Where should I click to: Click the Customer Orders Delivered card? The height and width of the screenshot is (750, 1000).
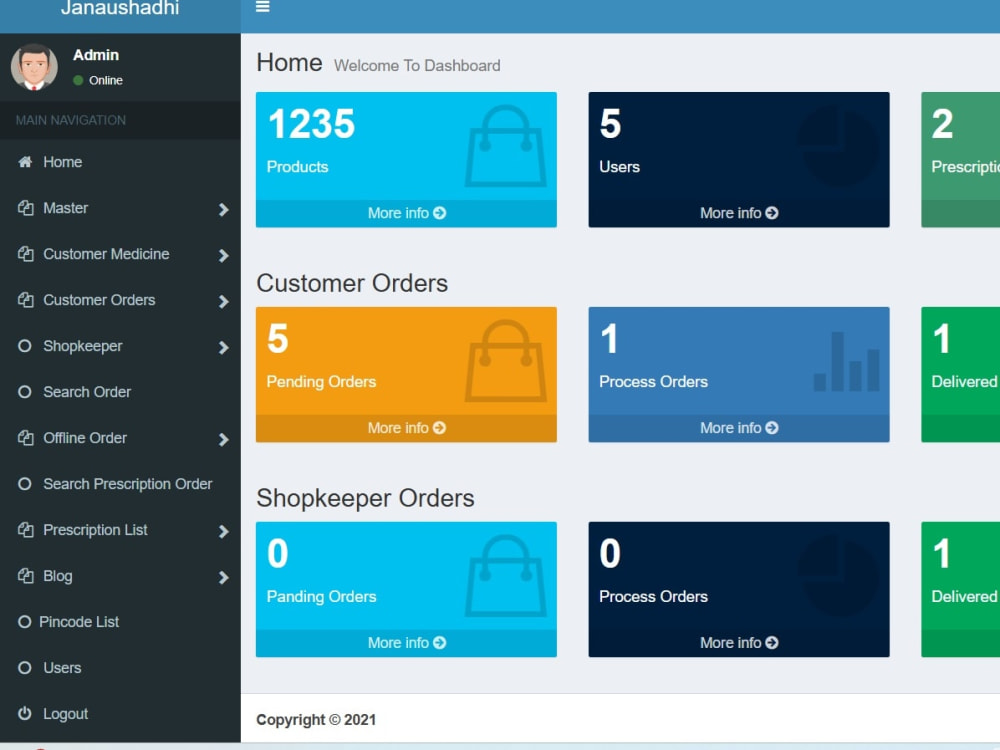tap(960, 374)
